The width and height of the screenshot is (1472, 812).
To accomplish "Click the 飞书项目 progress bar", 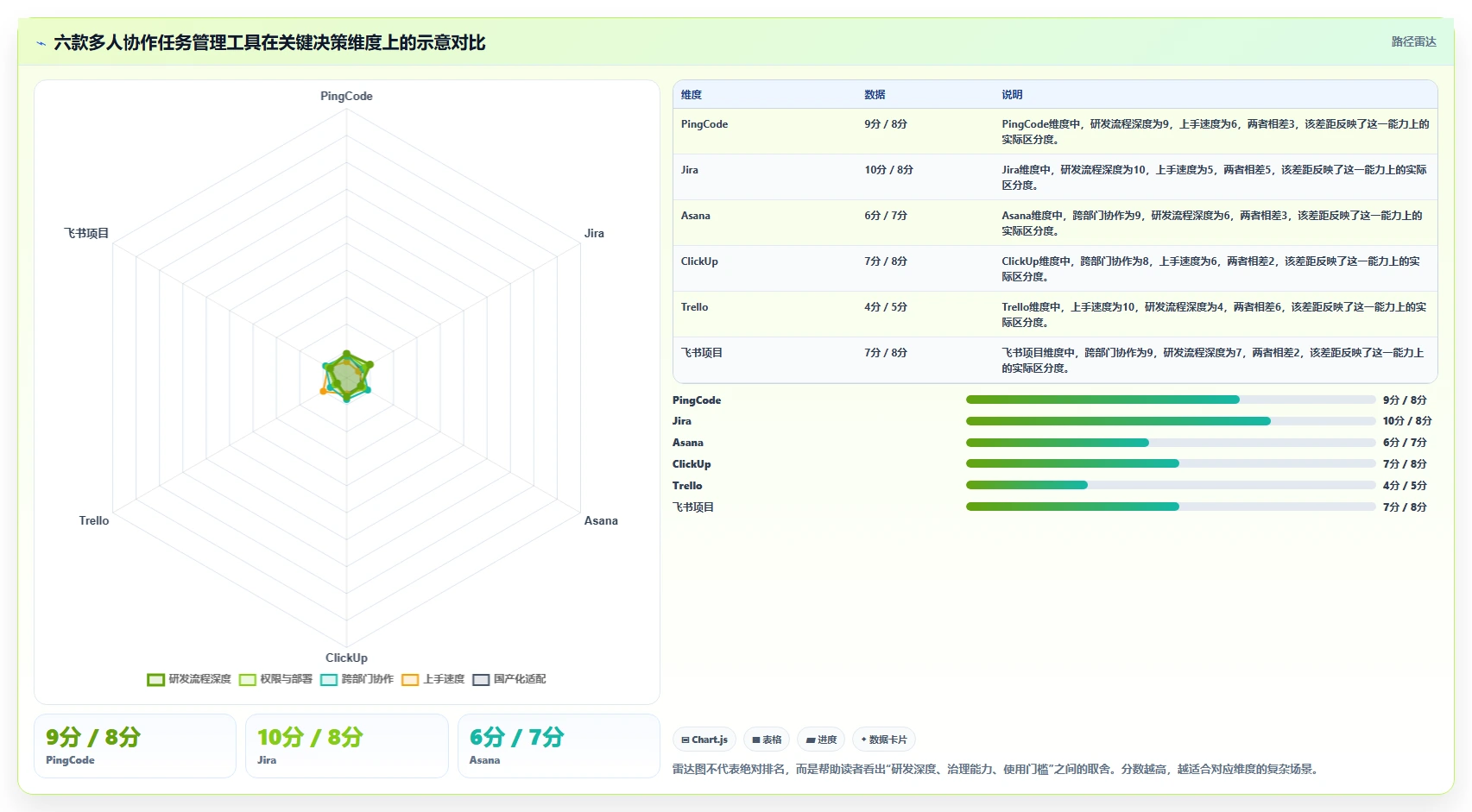I will click(x=1171, y=507).
